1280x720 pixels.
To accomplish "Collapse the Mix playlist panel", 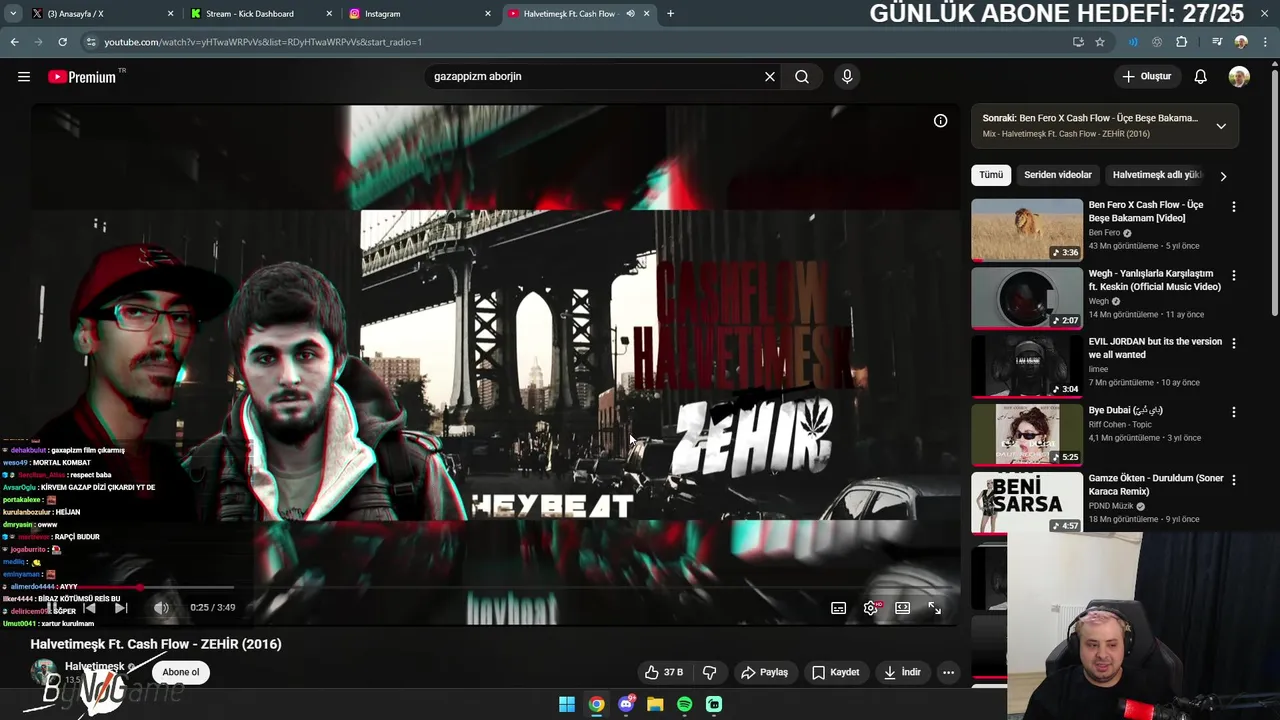I will point(1221,126).
